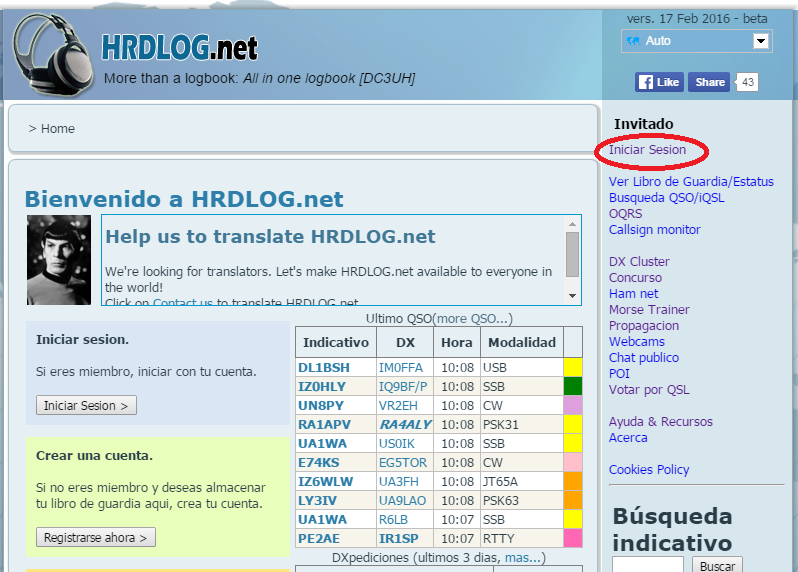Open DX callsign EG5TOR
The image size is (798, 572).
[403, 463]
